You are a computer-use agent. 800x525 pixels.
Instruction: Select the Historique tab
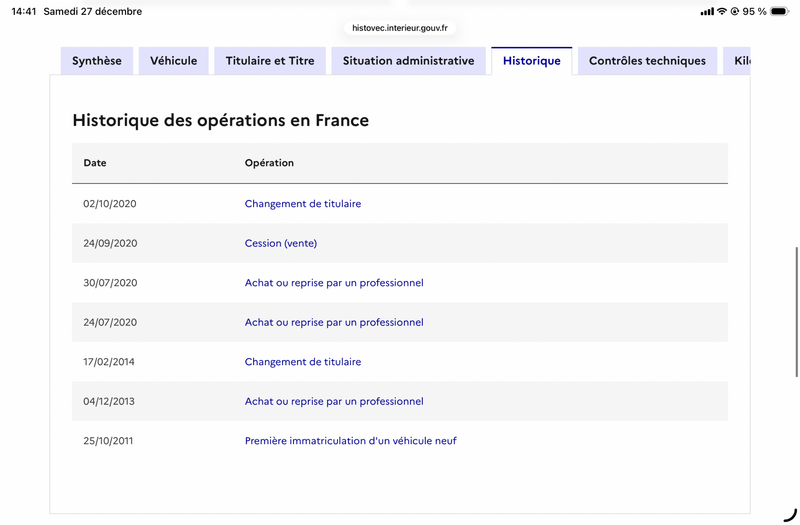531,61
